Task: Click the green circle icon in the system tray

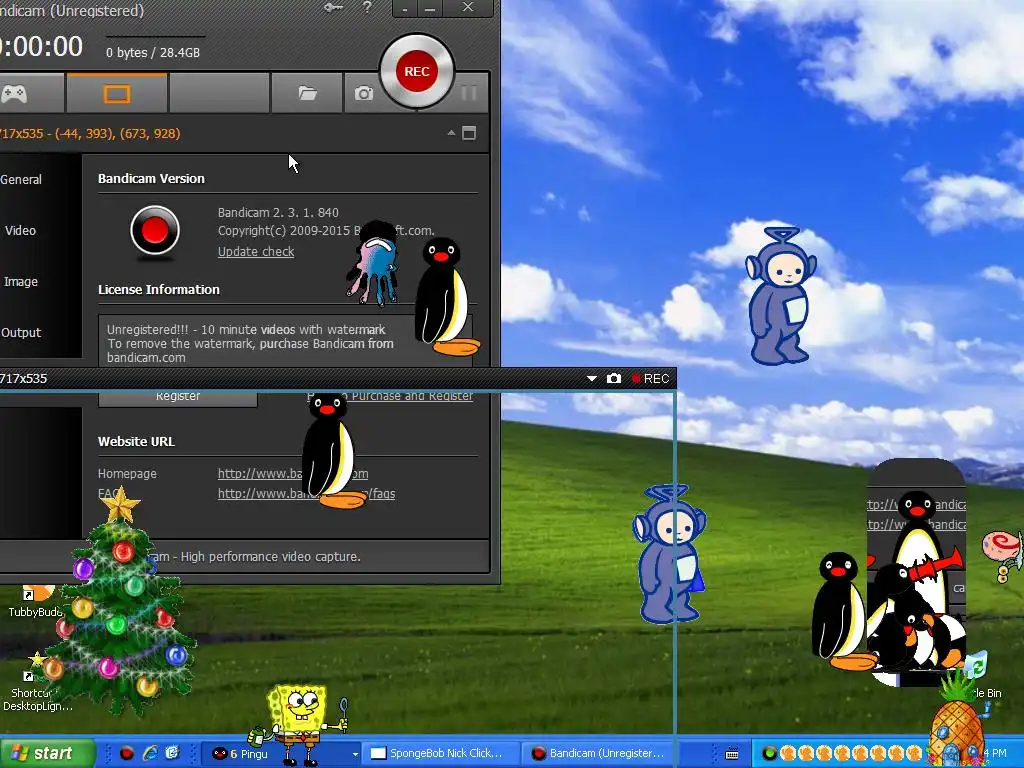Action: point(769,754)
